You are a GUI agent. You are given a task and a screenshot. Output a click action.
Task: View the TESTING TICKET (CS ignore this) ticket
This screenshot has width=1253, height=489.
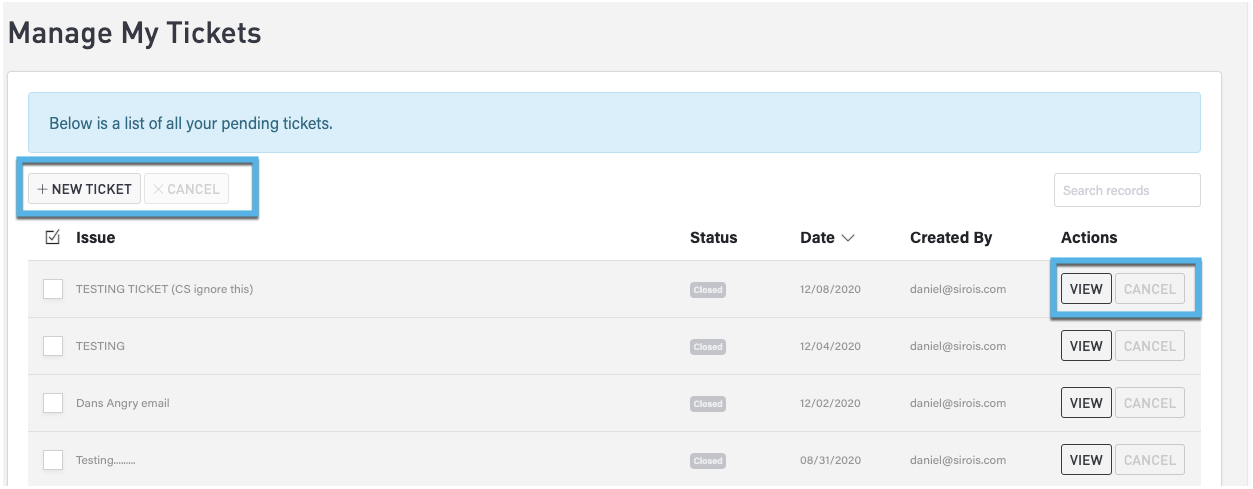point(1085,289)
